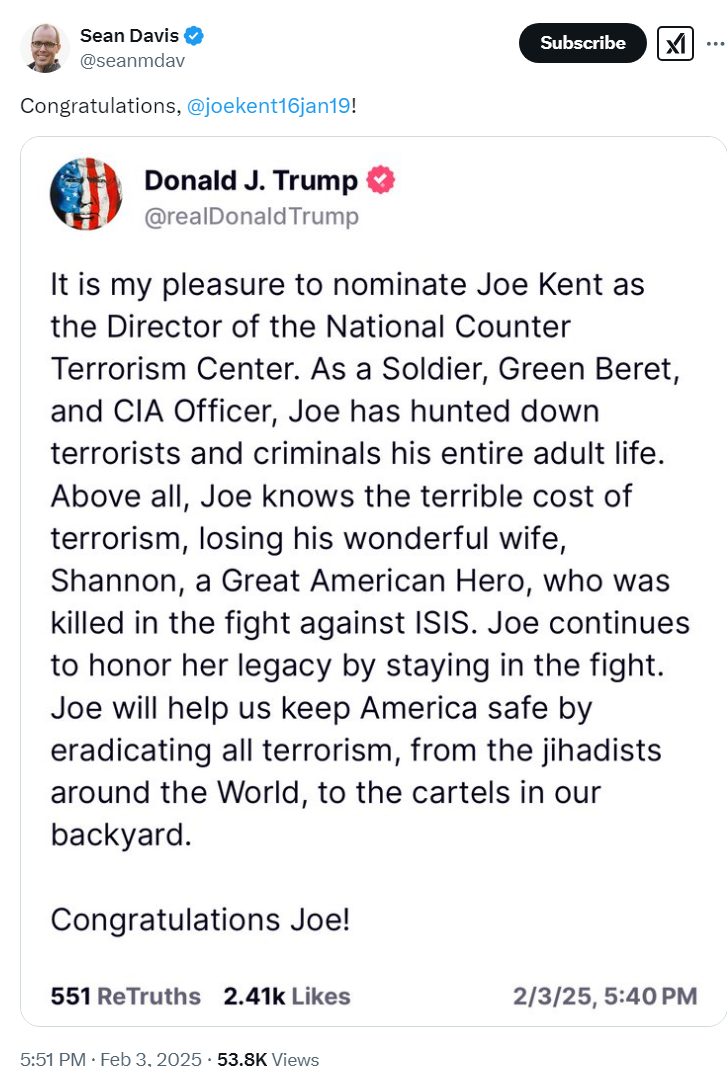Click the "Congratulations," tweet text
Image resolution: width=727 pixels, height=1067 pixels.
click(101, 105)
